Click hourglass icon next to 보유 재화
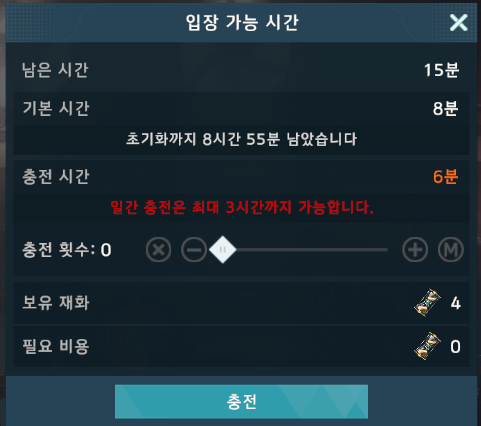The width and height of the screenshot is (481, 426). coord(427,303)
